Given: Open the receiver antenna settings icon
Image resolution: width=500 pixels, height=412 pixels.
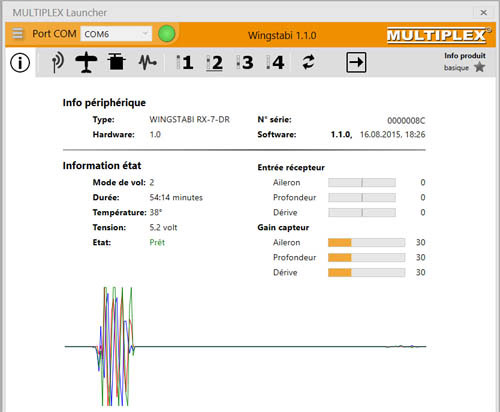Looking at the screenshot, I should pos(57,62).
